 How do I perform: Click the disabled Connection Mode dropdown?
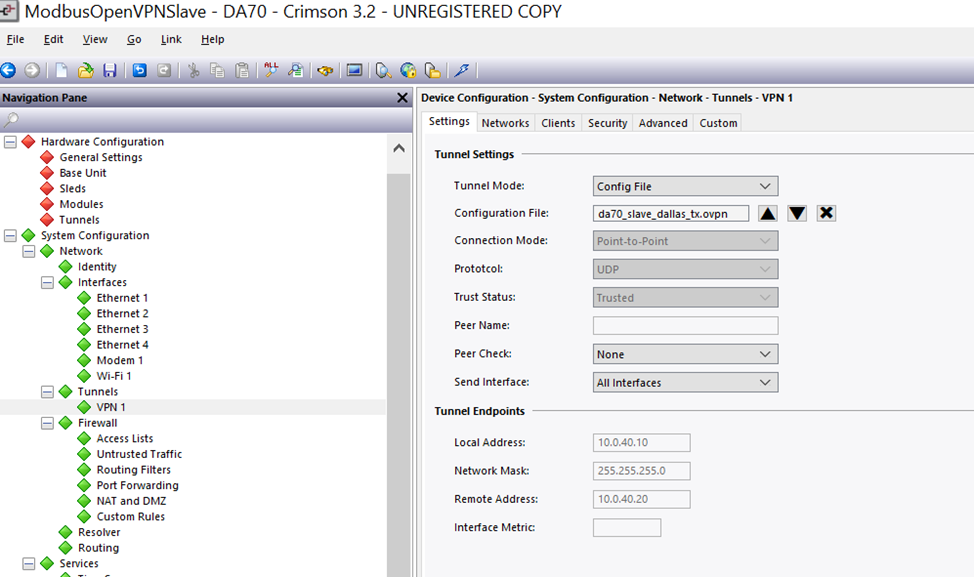click(x=685, y=241)
